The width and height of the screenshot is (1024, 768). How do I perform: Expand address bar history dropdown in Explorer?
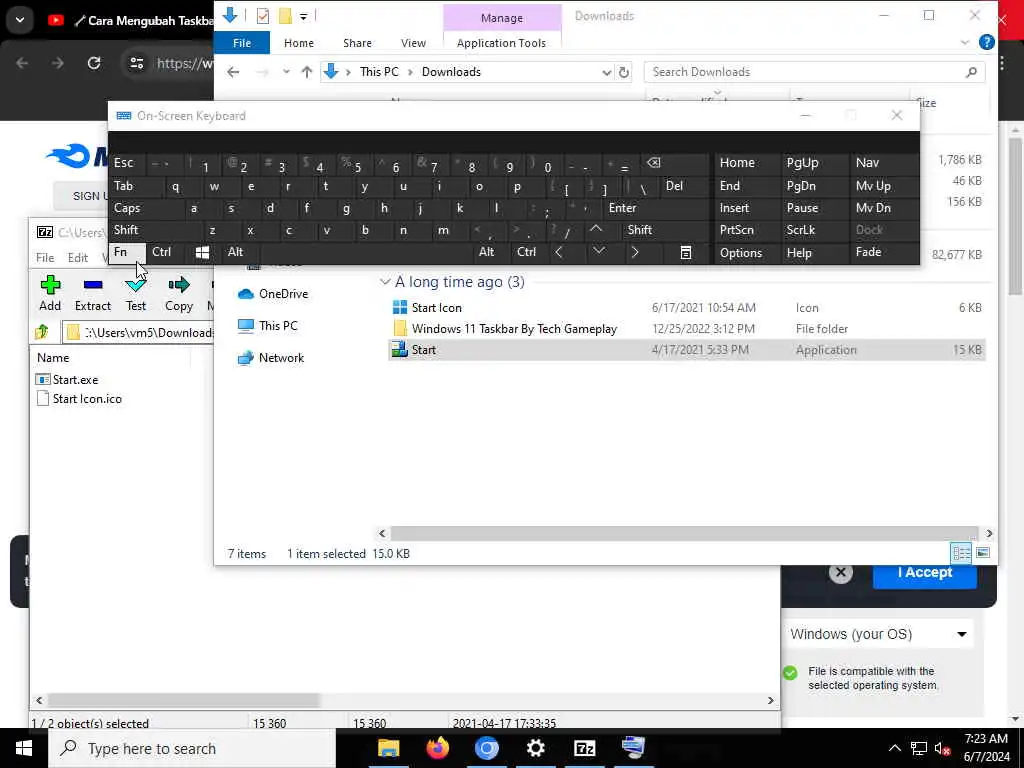(607, 72)
